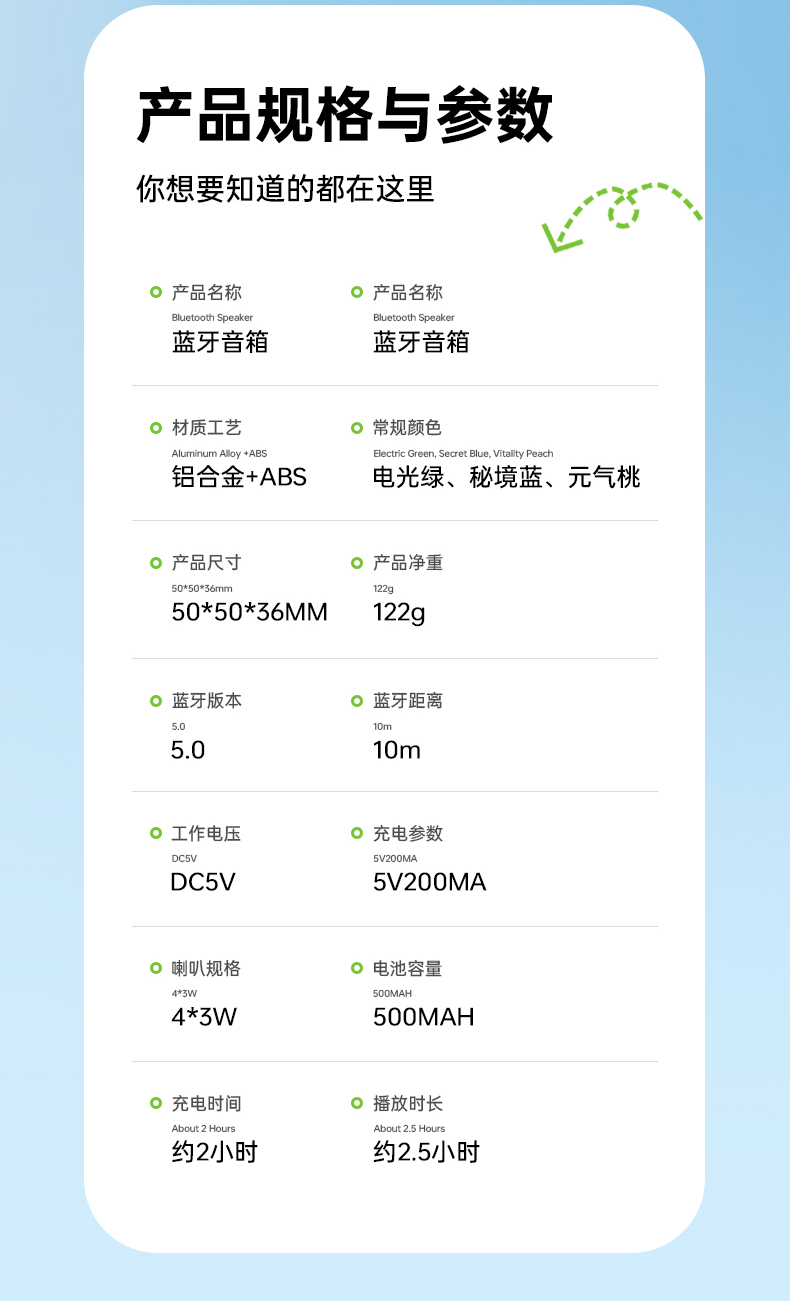Click green circle icon beside 工作电压
The image size is (790, 1301).
click(x=155, y=833)
